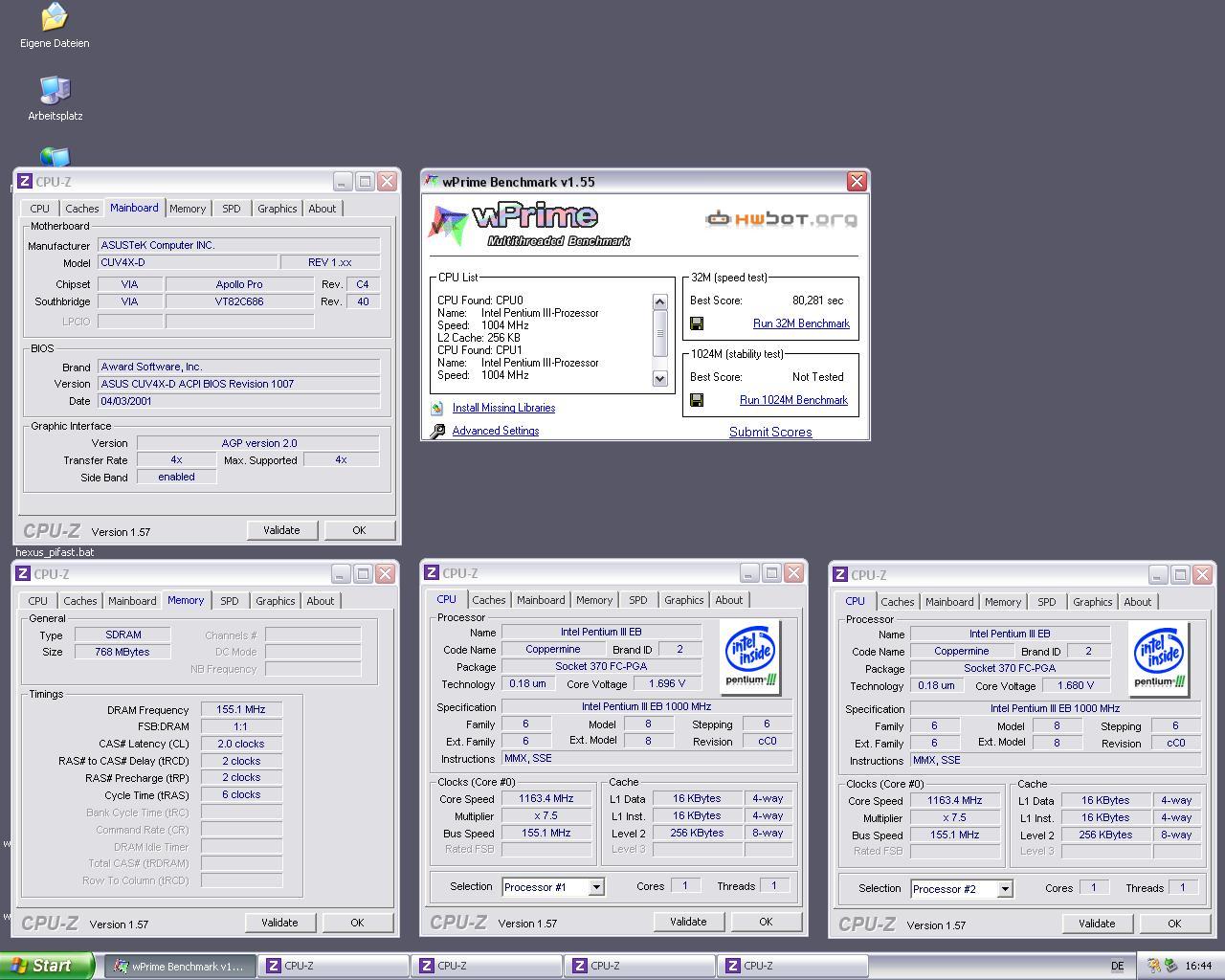Click OK in the Processor #2 window
This screenshot has height=980, width=1225.
[x=1174, y=924]
